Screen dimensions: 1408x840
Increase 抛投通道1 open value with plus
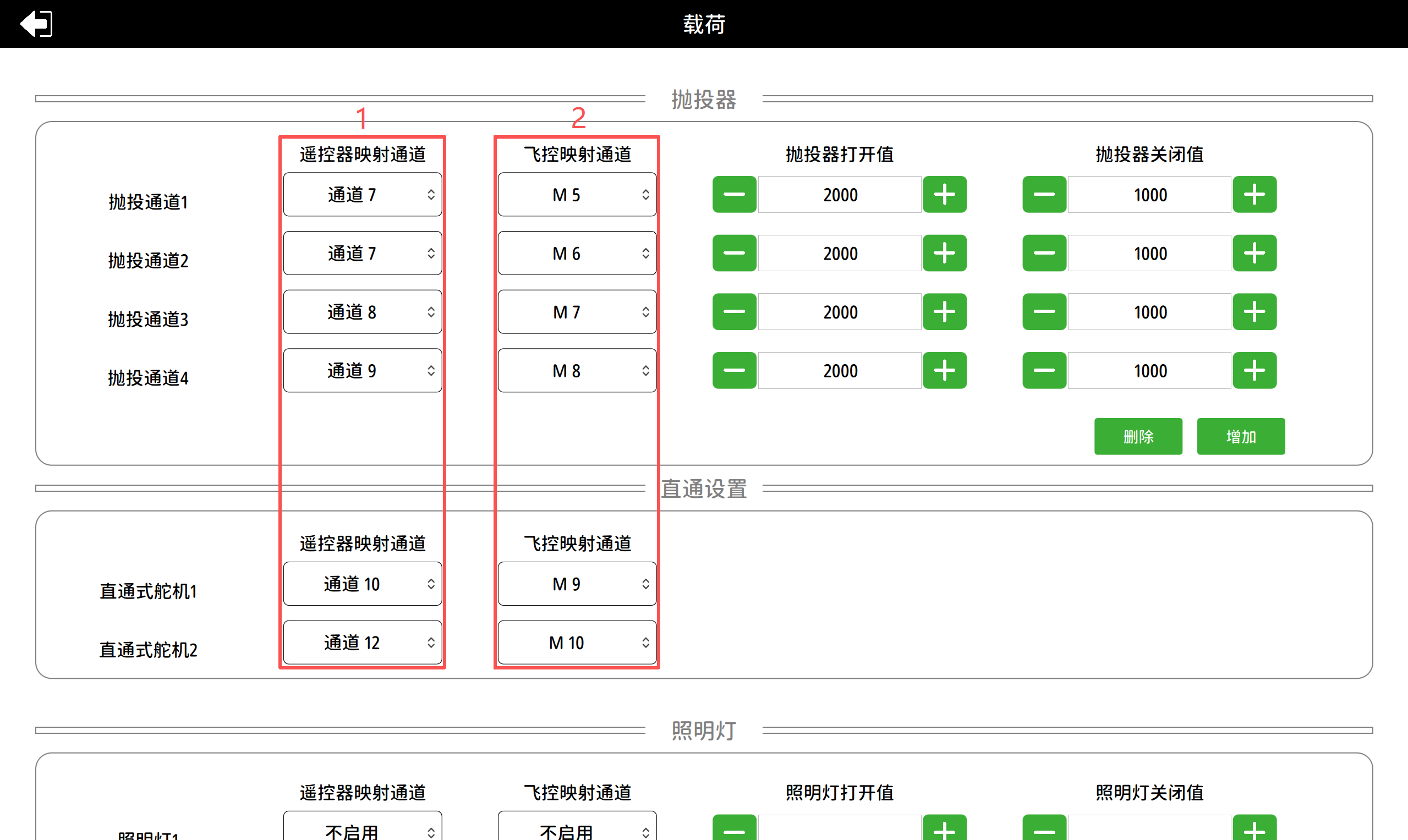(944, 195)
